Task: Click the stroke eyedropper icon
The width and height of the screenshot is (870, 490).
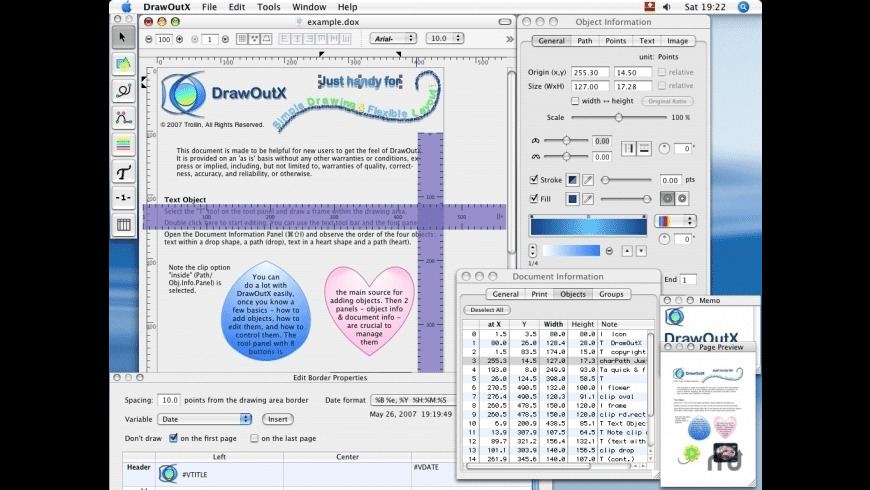Action: pyautogui.click(x=588, y=180)
